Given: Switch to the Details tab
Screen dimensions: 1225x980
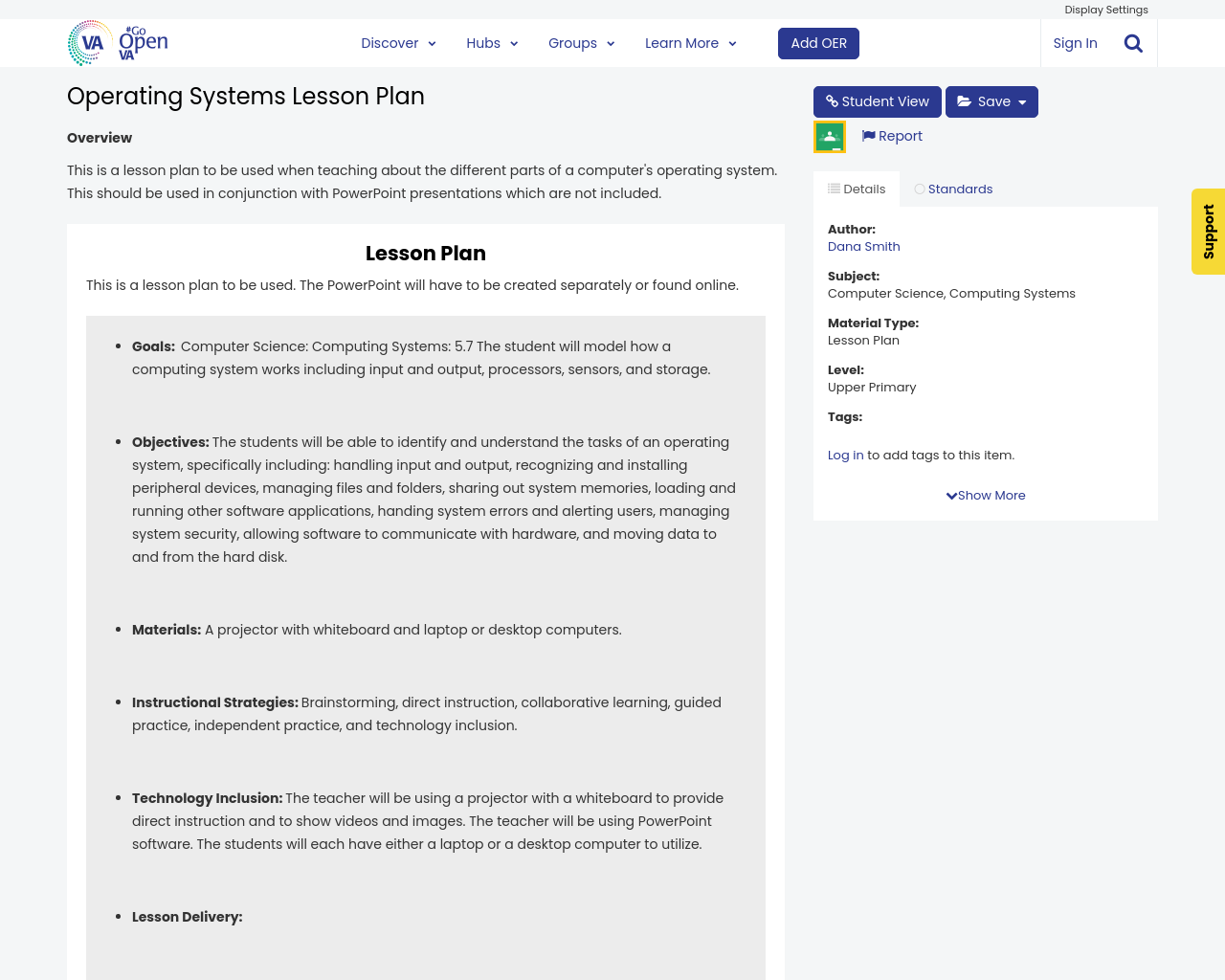Looking at the screenshot, I should click(x=856, y=188).
